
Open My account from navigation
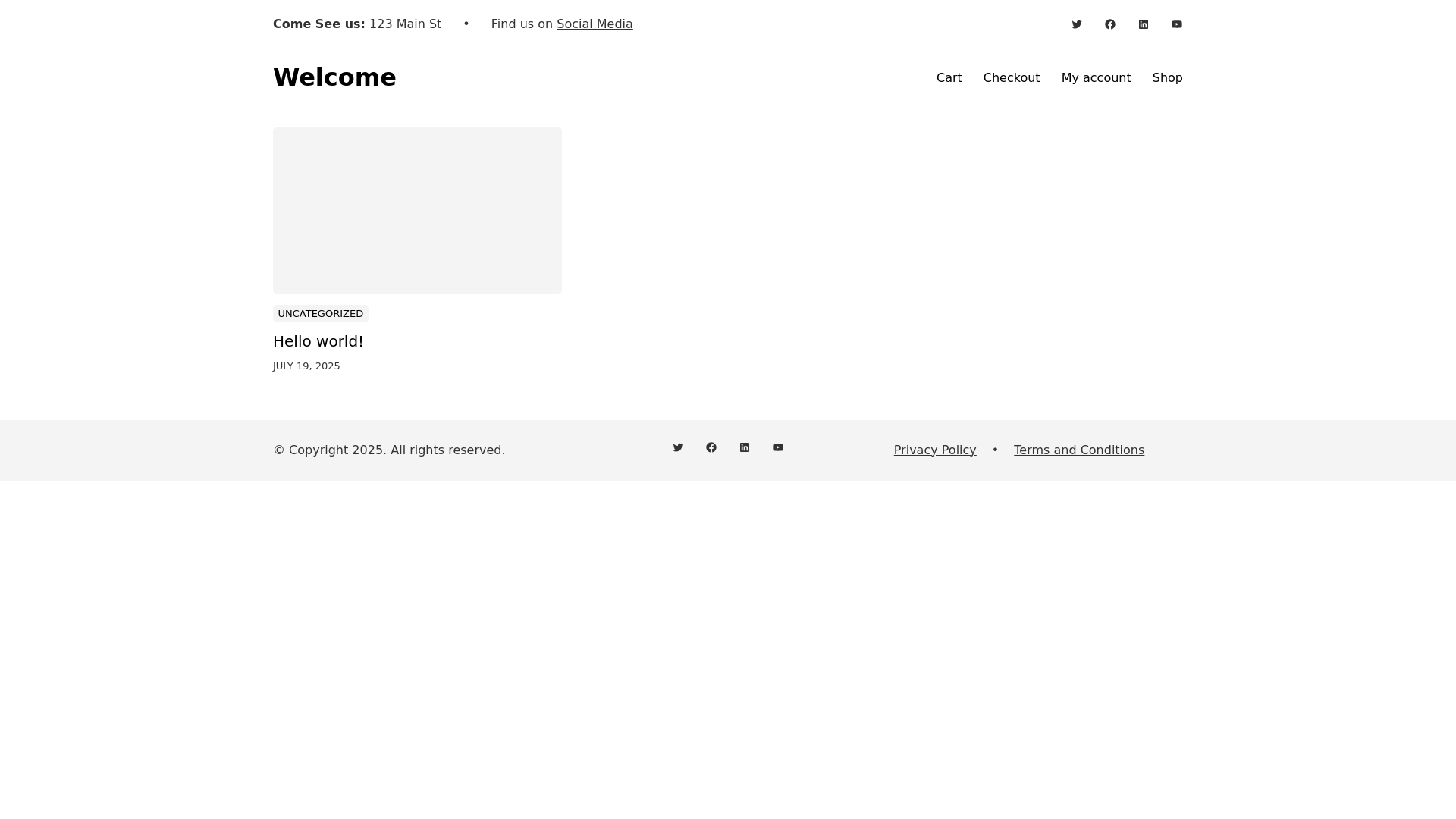coord(1096,78)
